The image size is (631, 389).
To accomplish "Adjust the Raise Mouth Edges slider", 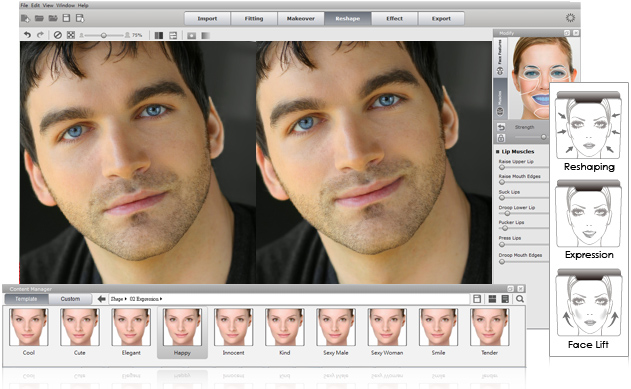I will click(502, 182).
